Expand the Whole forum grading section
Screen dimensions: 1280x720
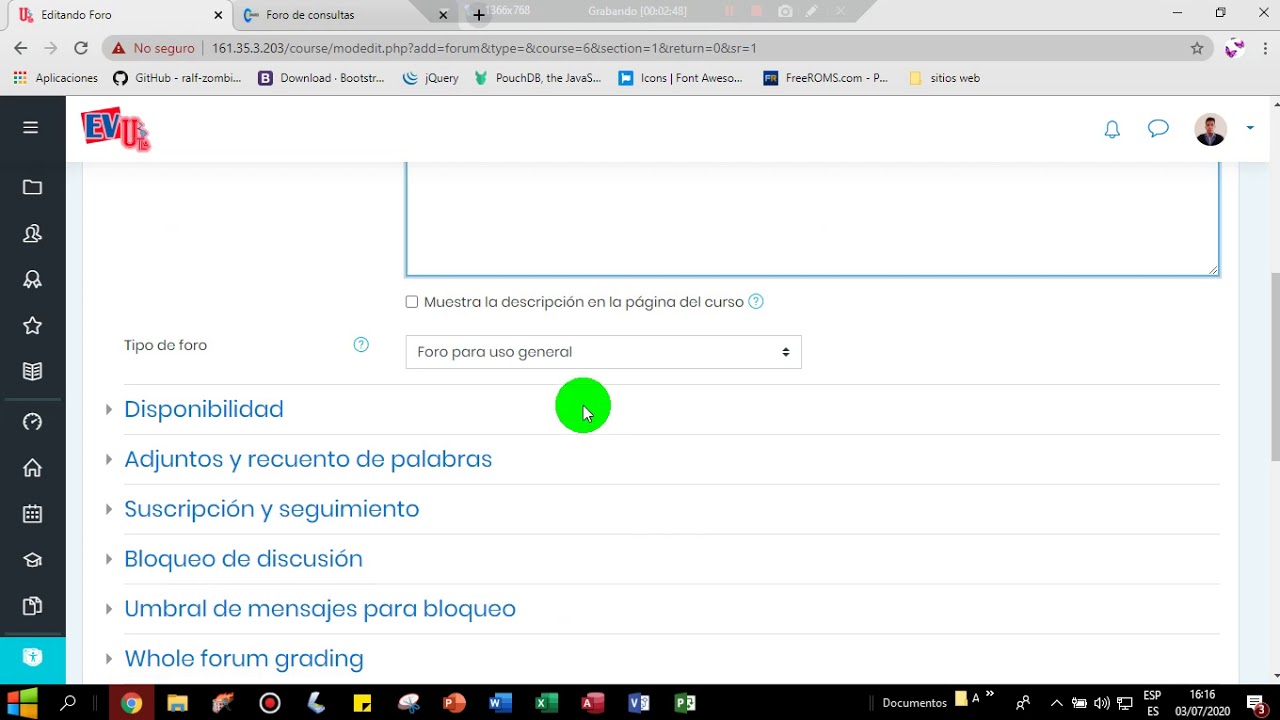click(x=244, y=659)
